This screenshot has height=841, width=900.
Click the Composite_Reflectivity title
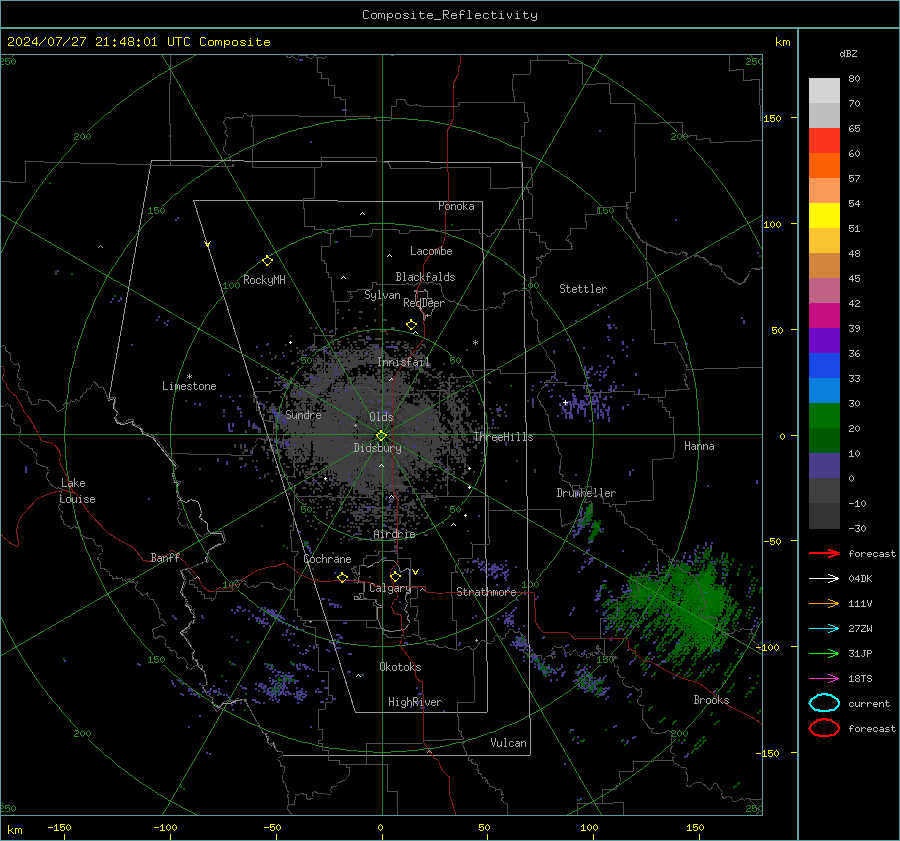pos(450,15)
